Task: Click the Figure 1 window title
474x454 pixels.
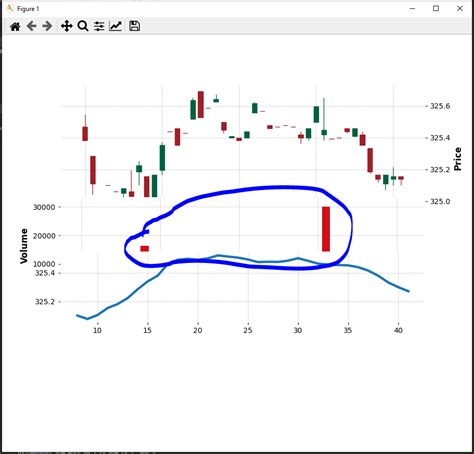Action: 28,9
